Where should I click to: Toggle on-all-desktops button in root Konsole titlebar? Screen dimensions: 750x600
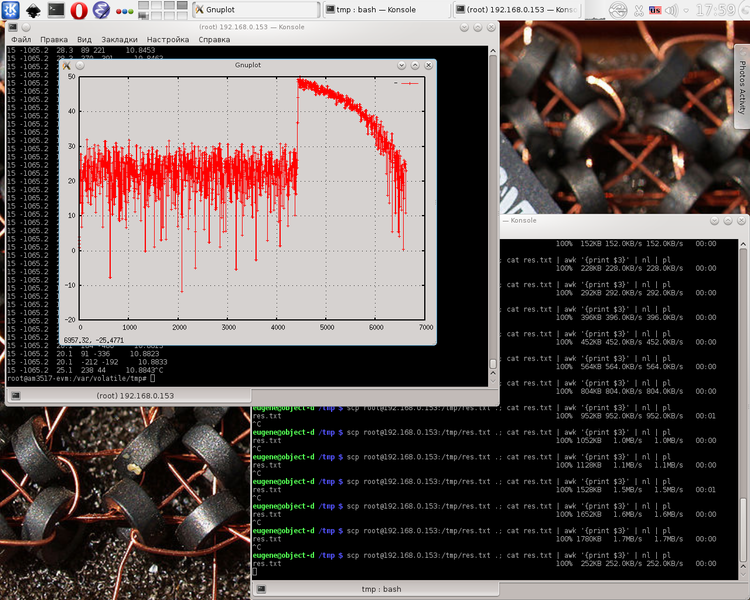[26, 27]
